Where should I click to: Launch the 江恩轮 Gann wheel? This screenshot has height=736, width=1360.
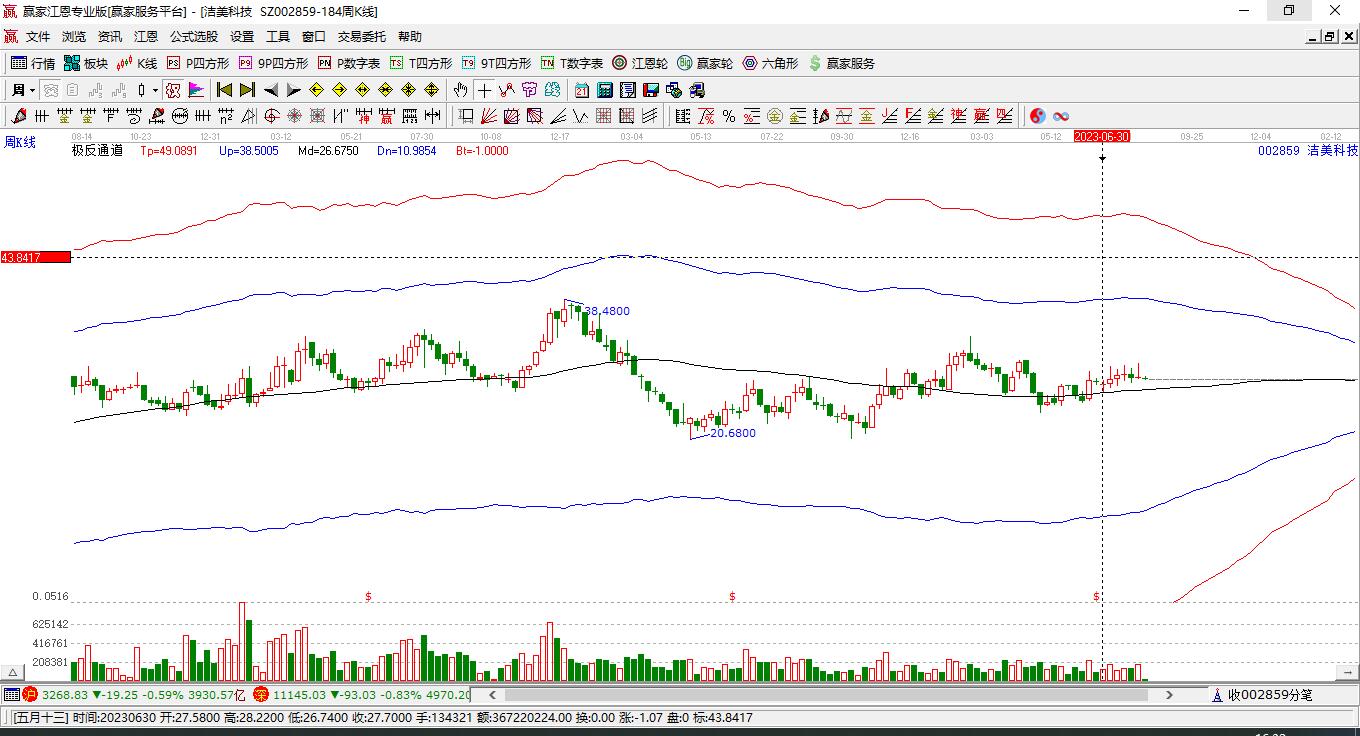point(640,63)
